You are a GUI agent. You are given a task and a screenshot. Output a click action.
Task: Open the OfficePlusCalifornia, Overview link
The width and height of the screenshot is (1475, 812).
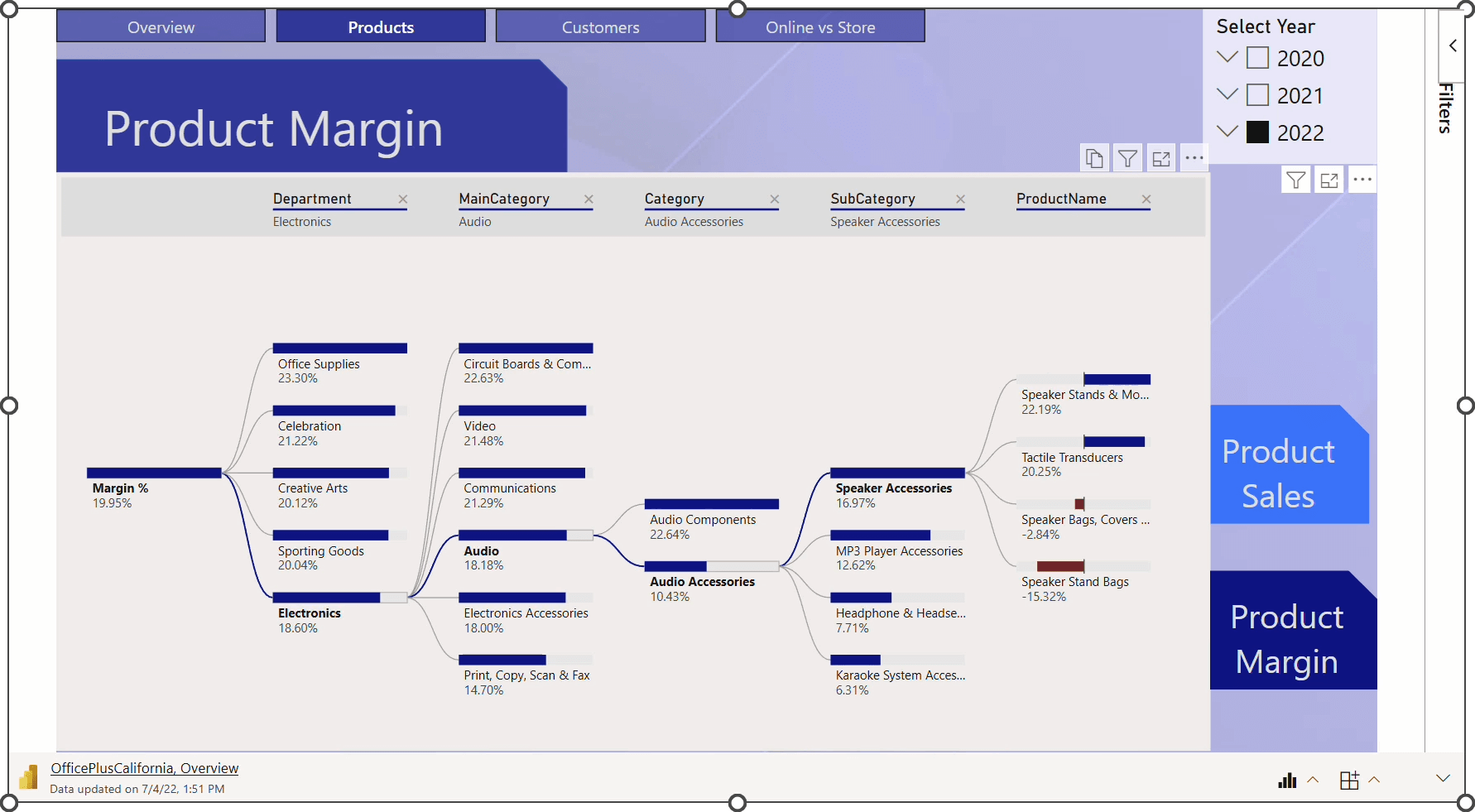pyautogui.click(x=145, y=768)
